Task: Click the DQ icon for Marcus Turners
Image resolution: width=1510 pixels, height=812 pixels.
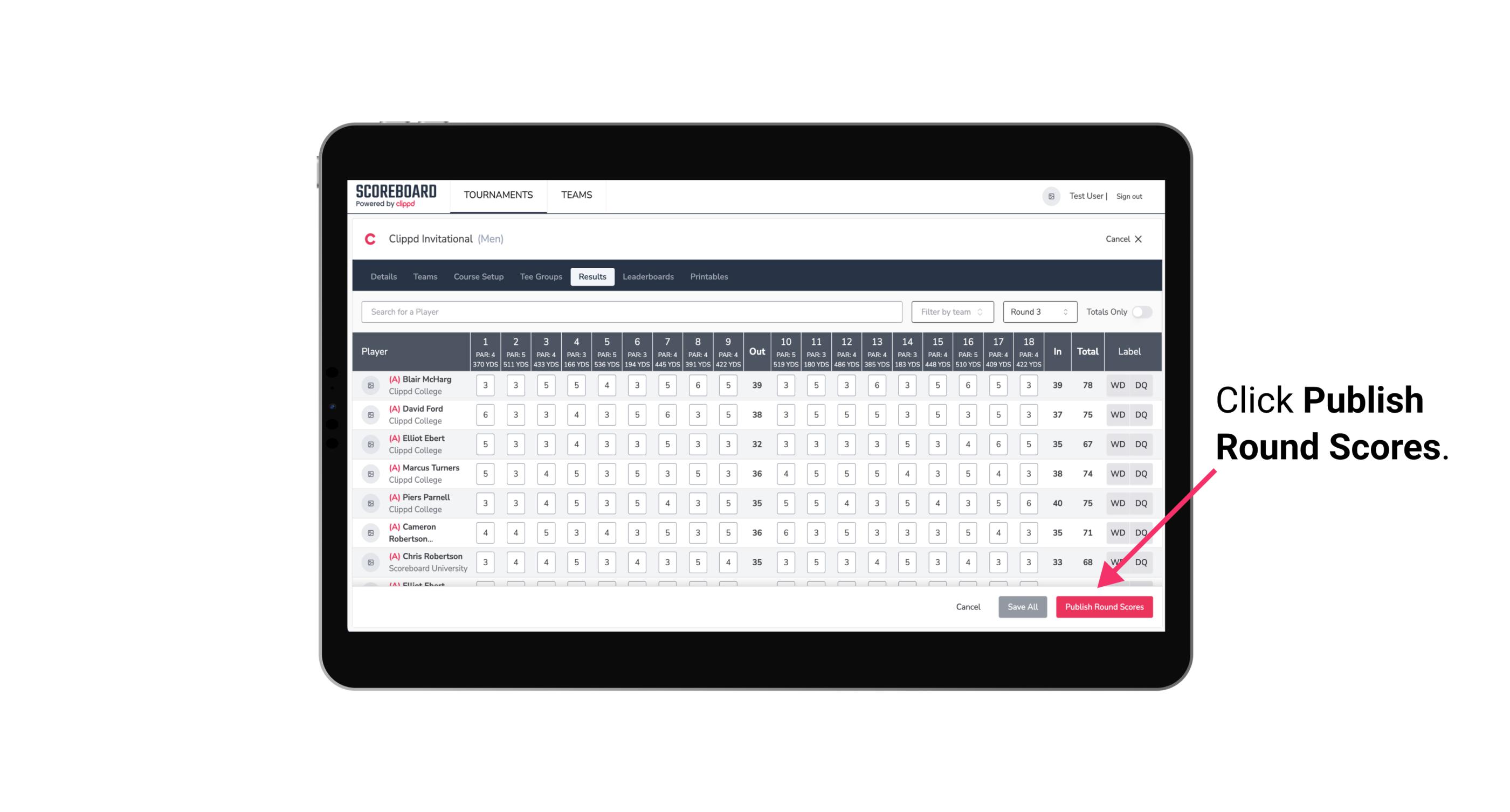Action: (x=1142, y=474)
